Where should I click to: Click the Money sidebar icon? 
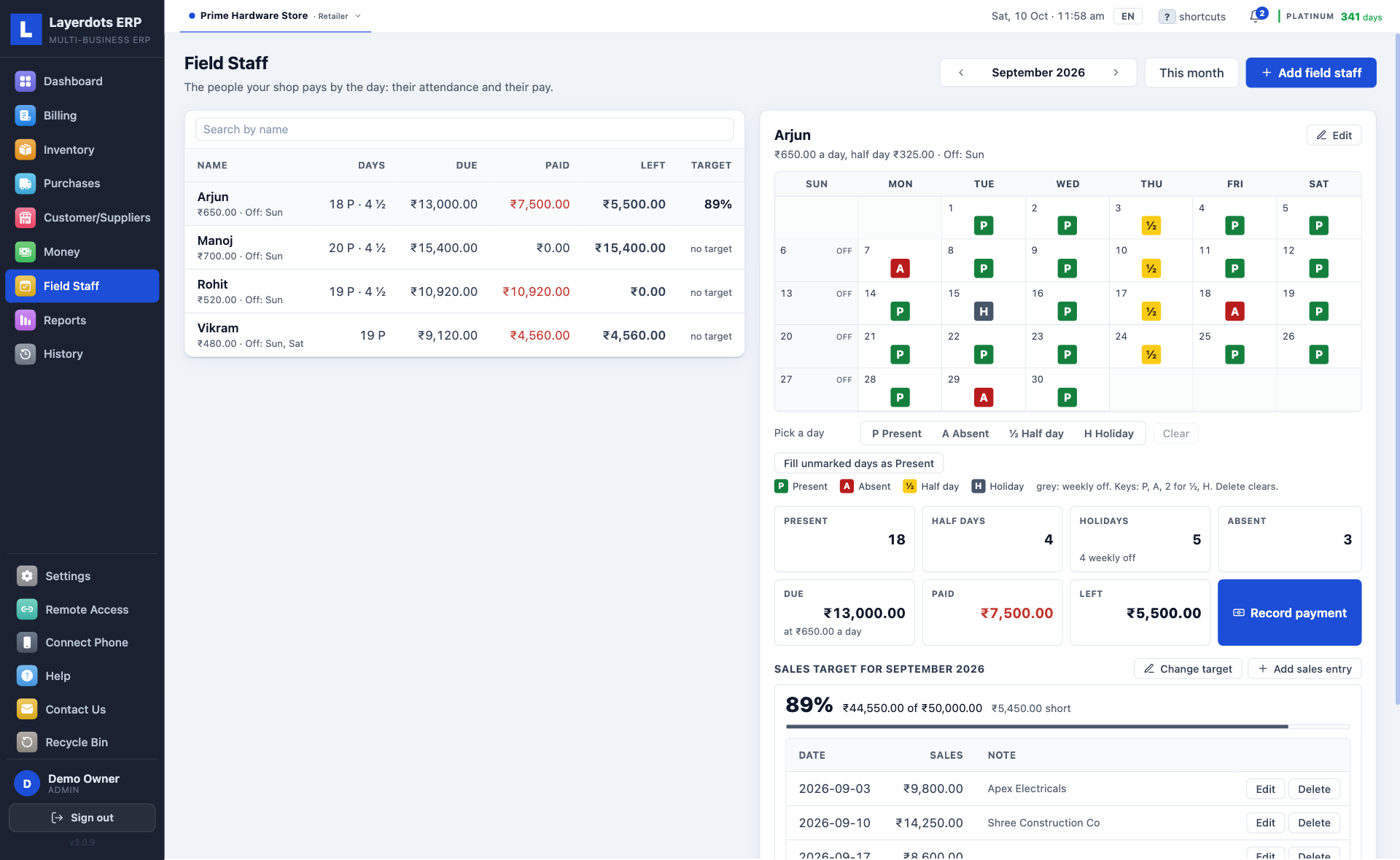[26, 251]
